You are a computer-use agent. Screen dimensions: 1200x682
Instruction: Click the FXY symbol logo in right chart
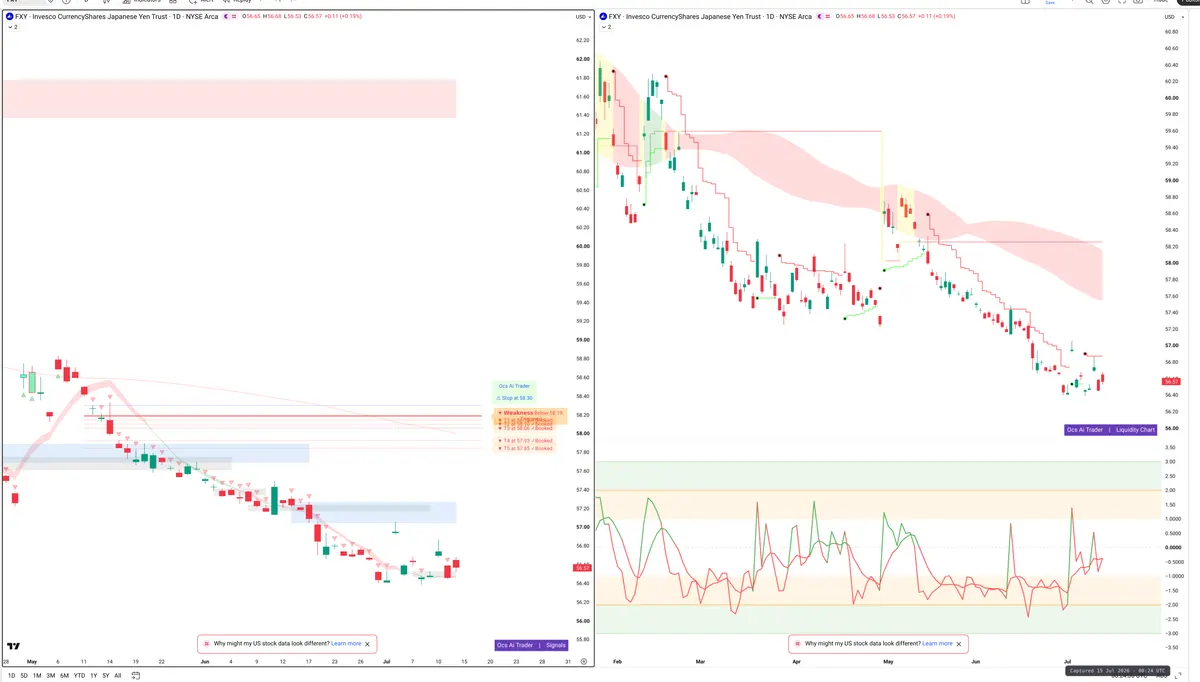pyautogui.click(x=604, y=17)
